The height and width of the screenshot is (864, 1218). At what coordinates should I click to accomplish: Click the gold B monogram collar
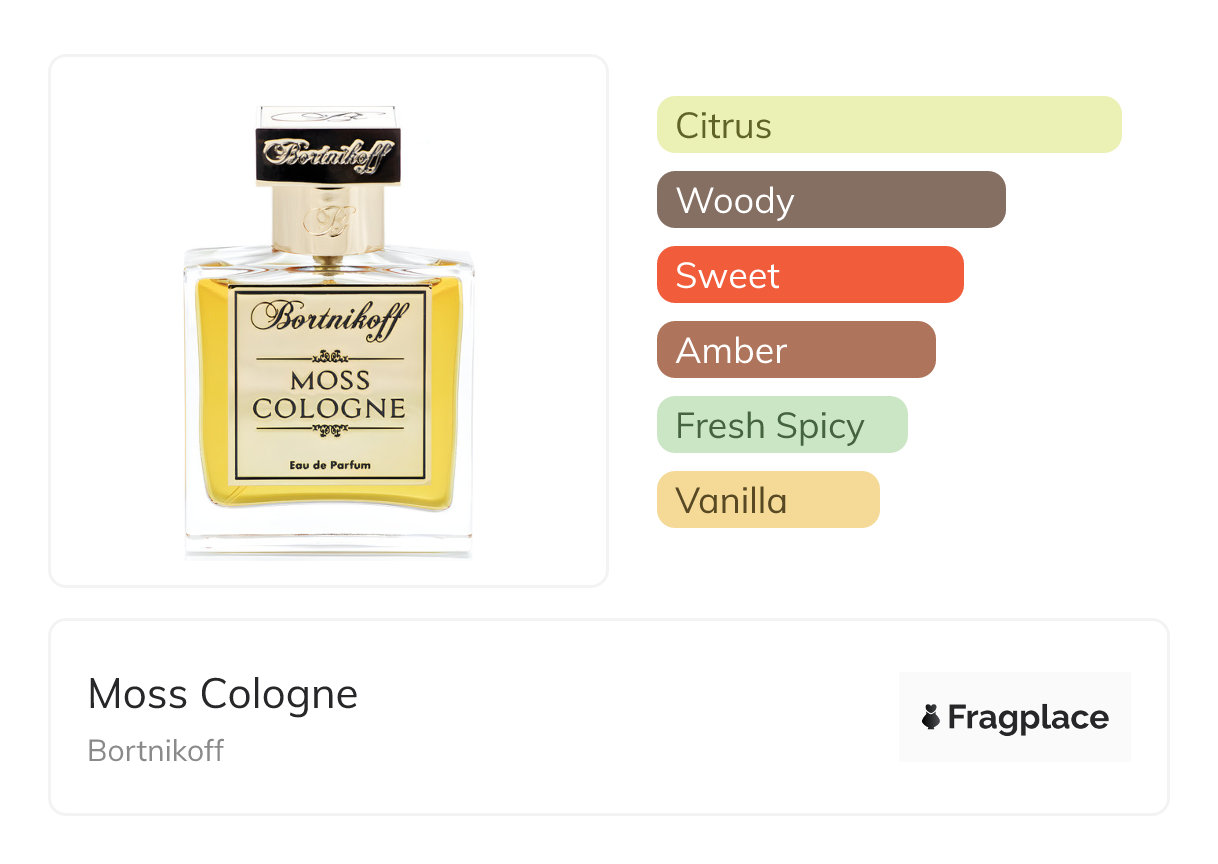328,220
